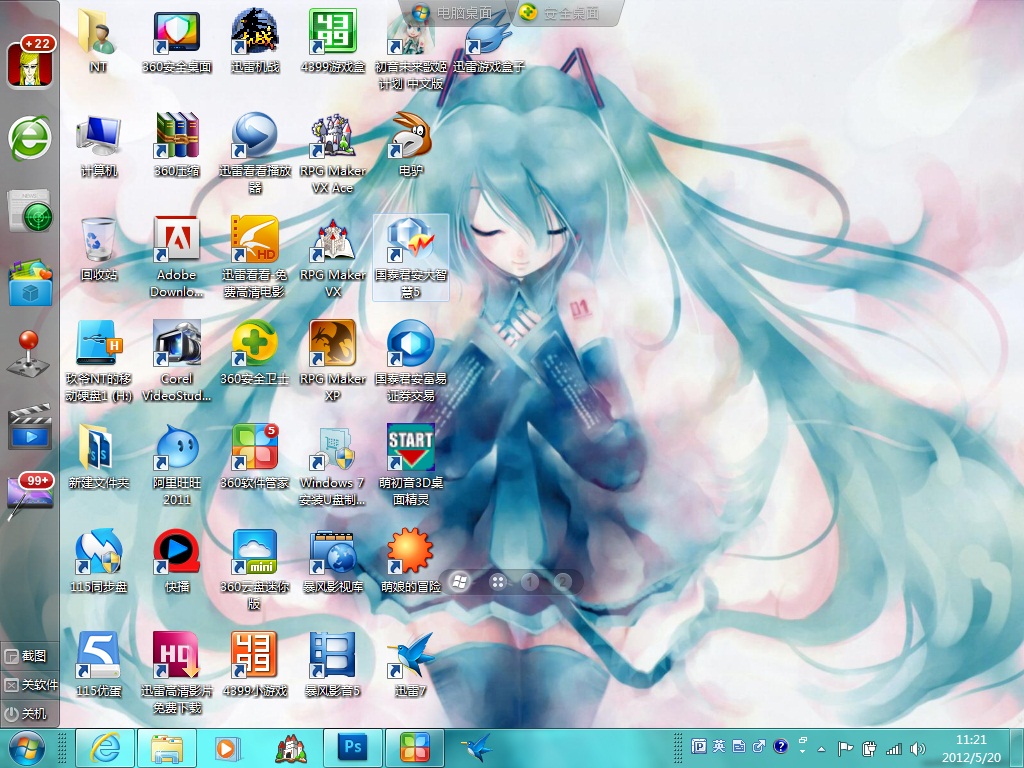Open the 4399游戏盒 shortcut
The height and width of the screenshot is (768, 1024).
[x=332, y=40]
